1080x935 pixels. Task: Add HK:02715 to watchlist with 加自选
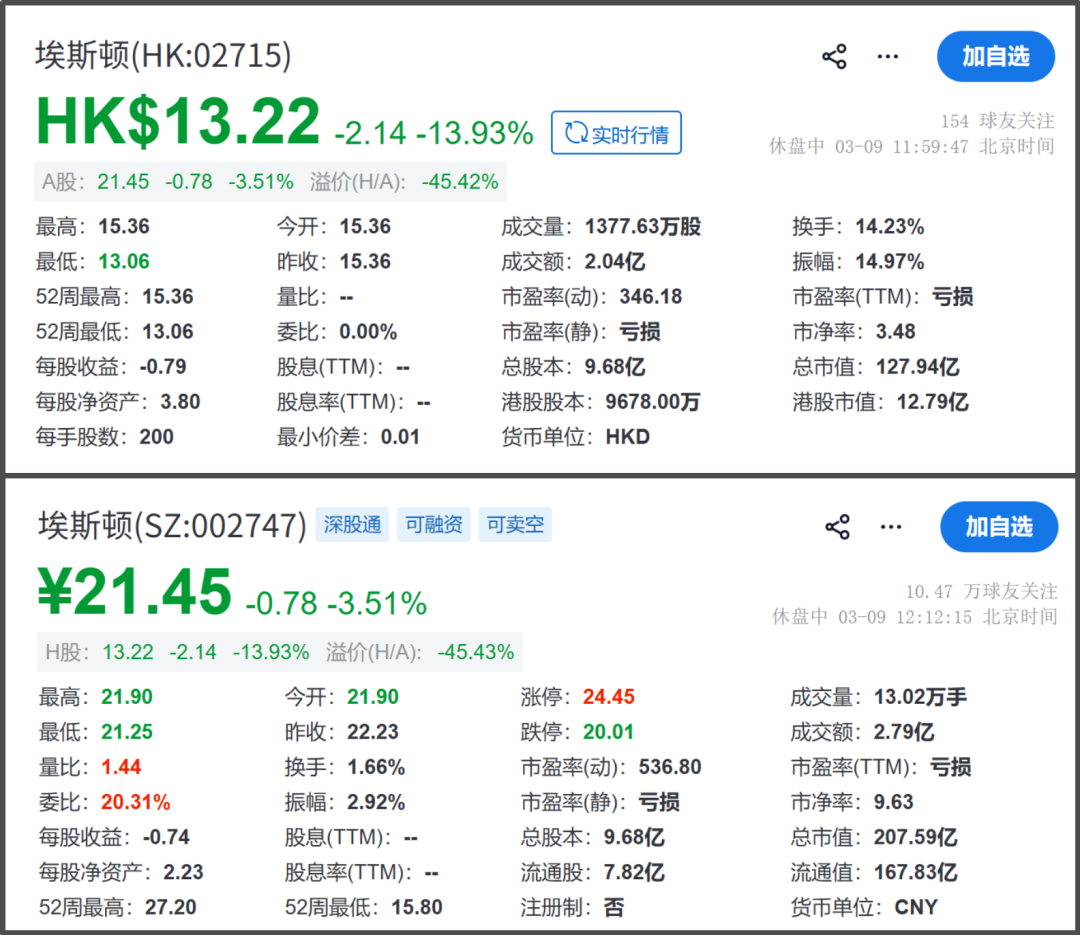[995, 57]
